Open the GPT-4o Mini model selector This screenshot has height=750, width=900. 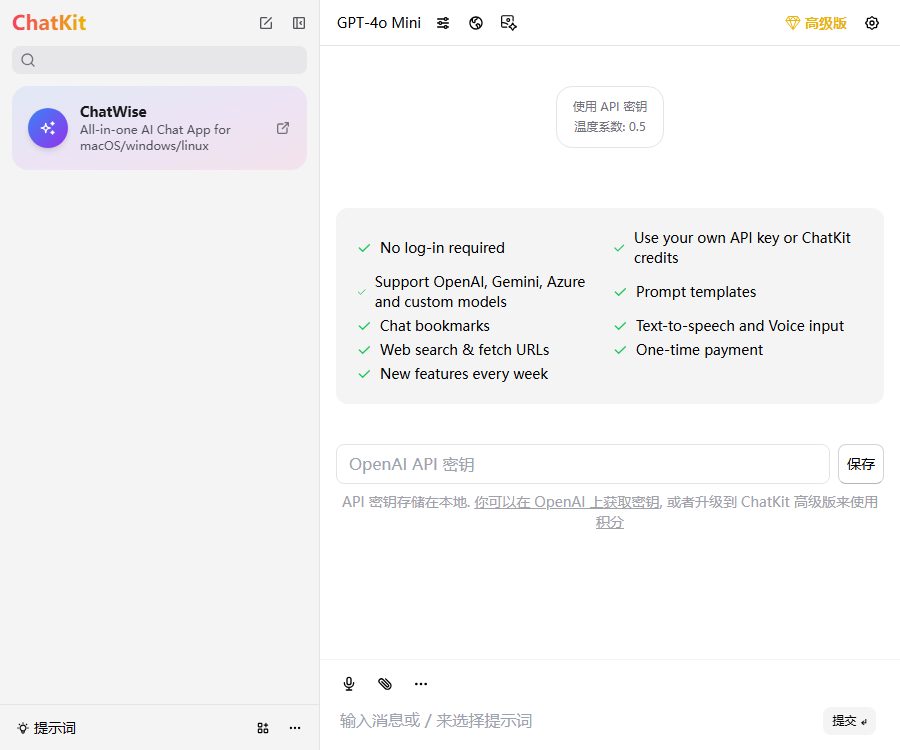379,23
